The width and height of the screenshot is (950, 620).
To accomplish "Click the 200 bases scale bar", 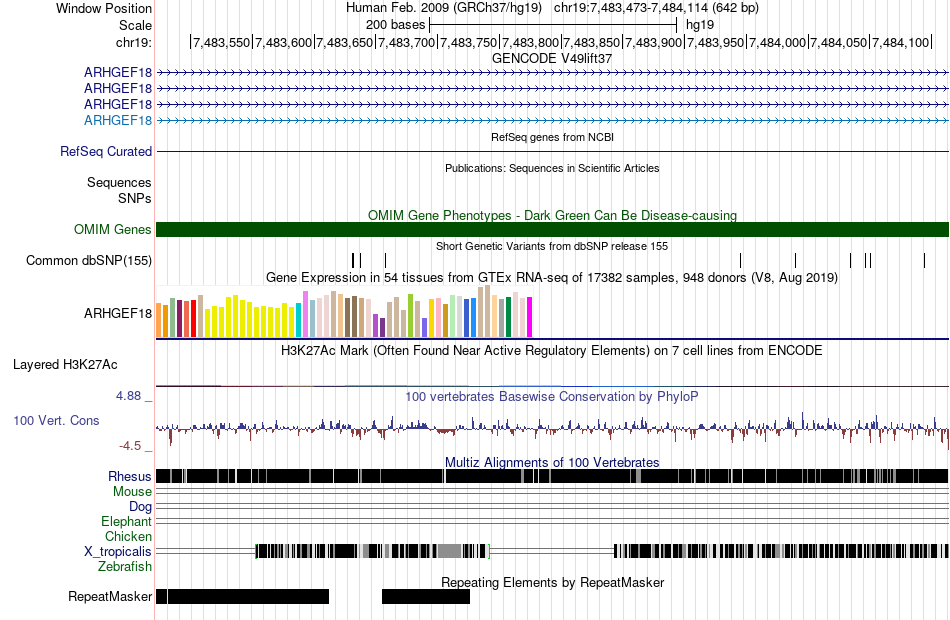I will 553,25.
